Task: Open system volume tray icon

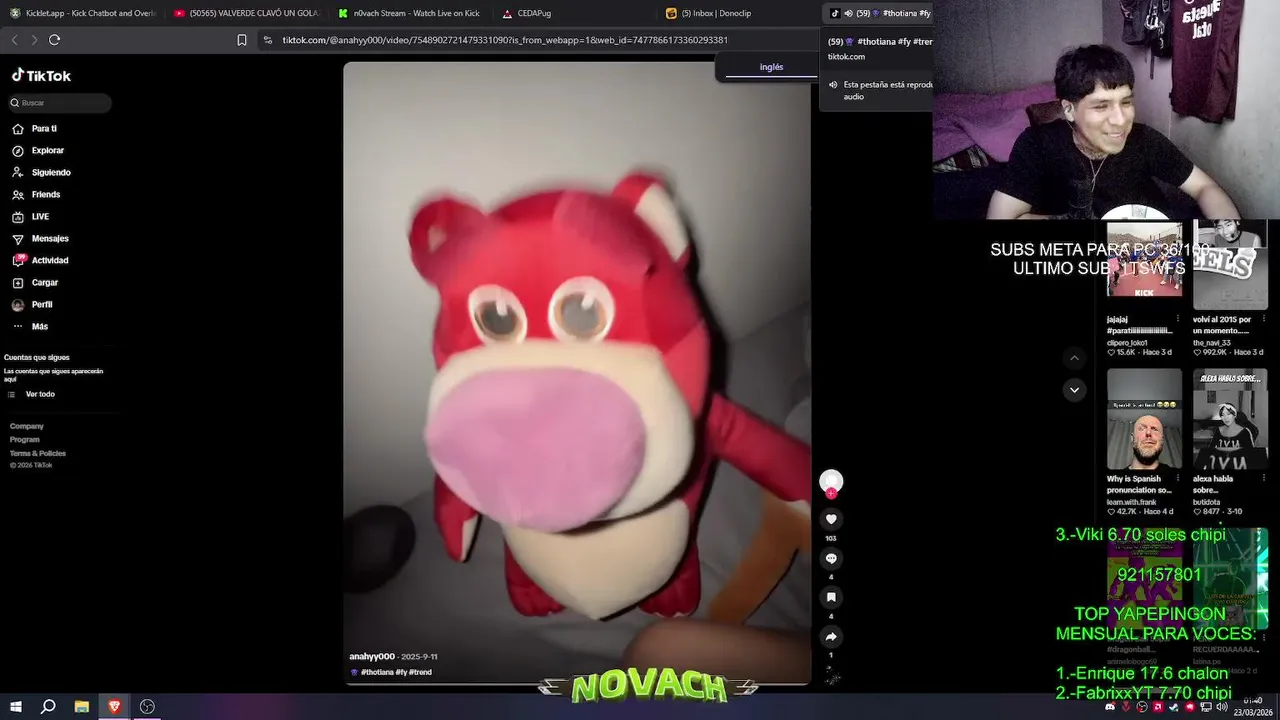Action: [x=1221, y=707]
